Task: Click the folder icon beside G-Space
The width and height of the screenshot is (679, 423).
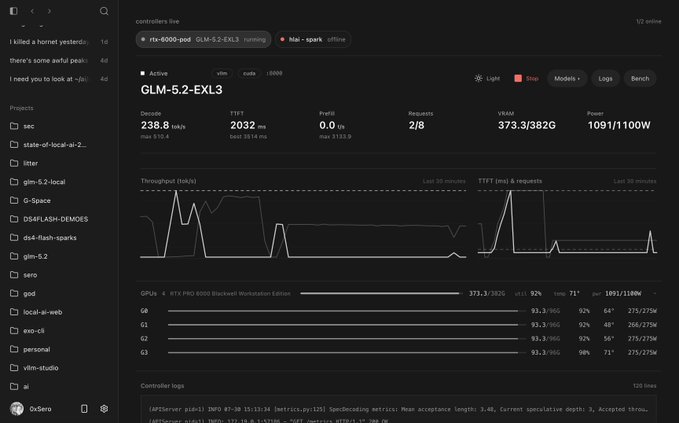Action: pos(14,200)
